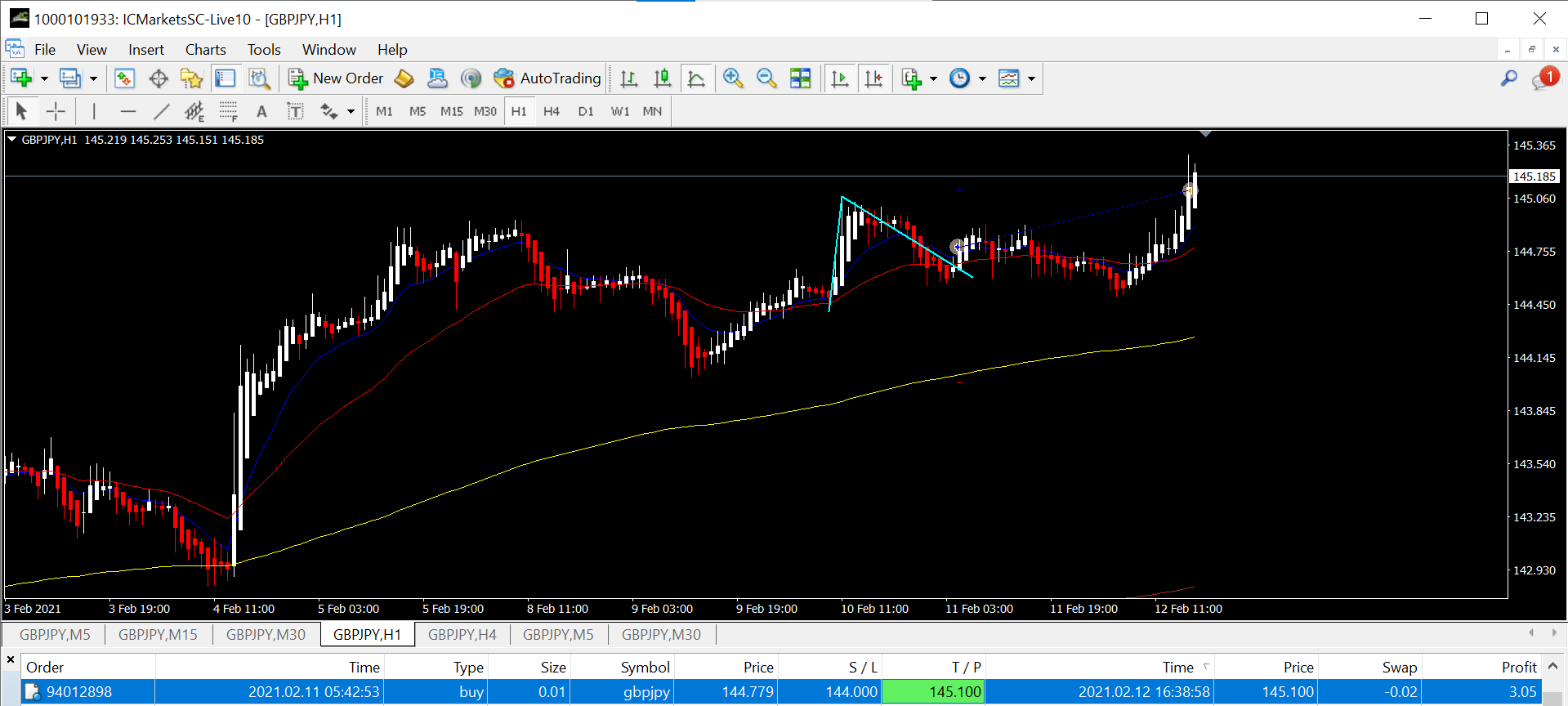1568x706 pixels.
Task: Open the Periods clock icon
Action: (x=960, y=78)
